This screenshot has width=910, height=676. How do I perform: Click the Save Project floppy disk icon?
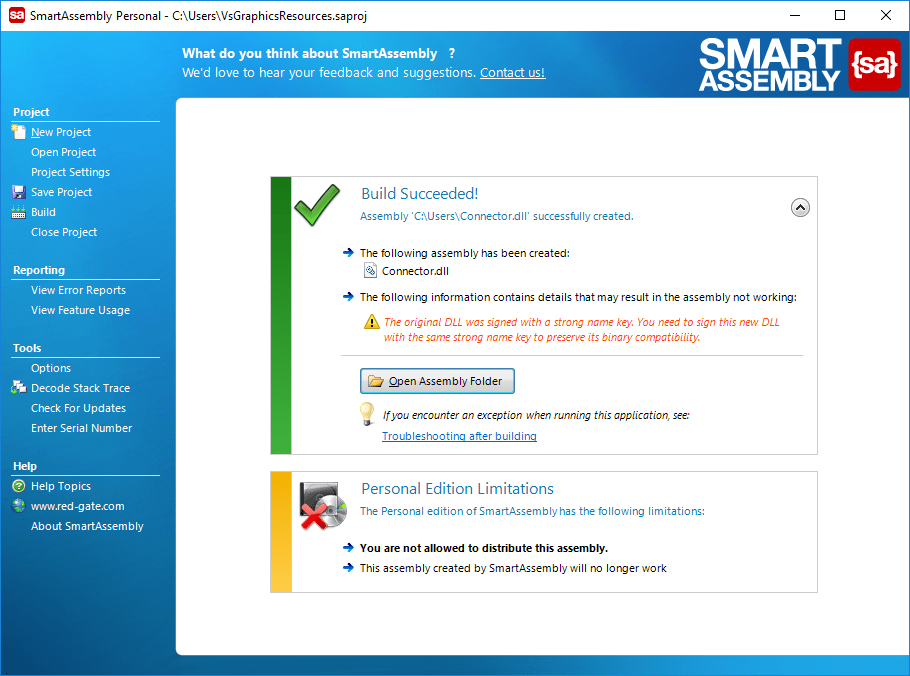click(x=19, y=192)
